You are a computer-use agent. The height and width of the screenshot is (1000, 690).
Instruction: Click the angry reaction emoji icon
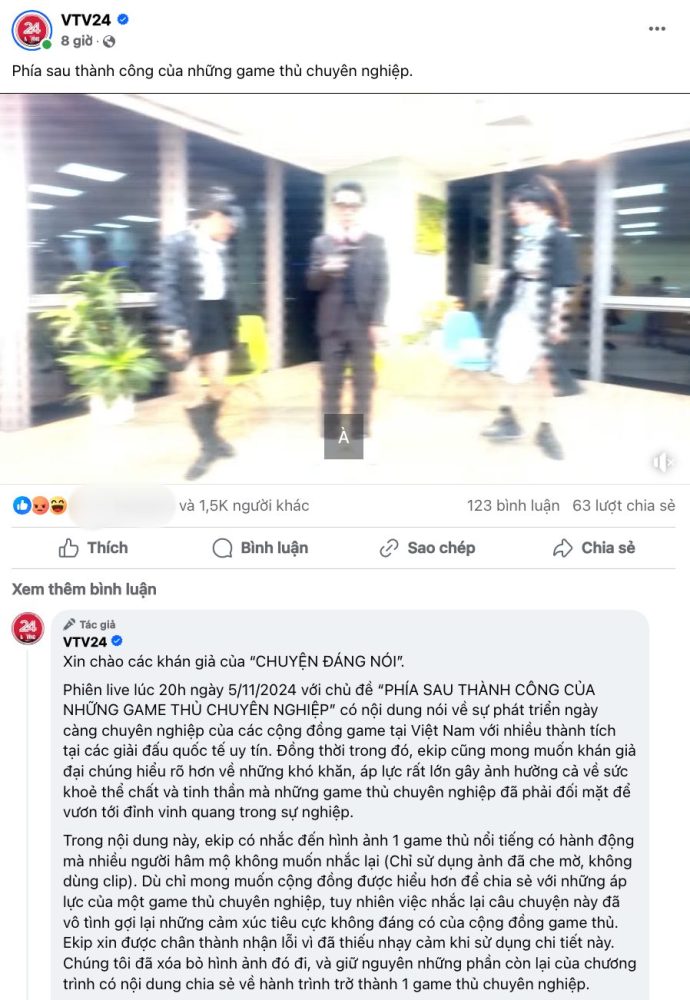(x=40, y=506)
